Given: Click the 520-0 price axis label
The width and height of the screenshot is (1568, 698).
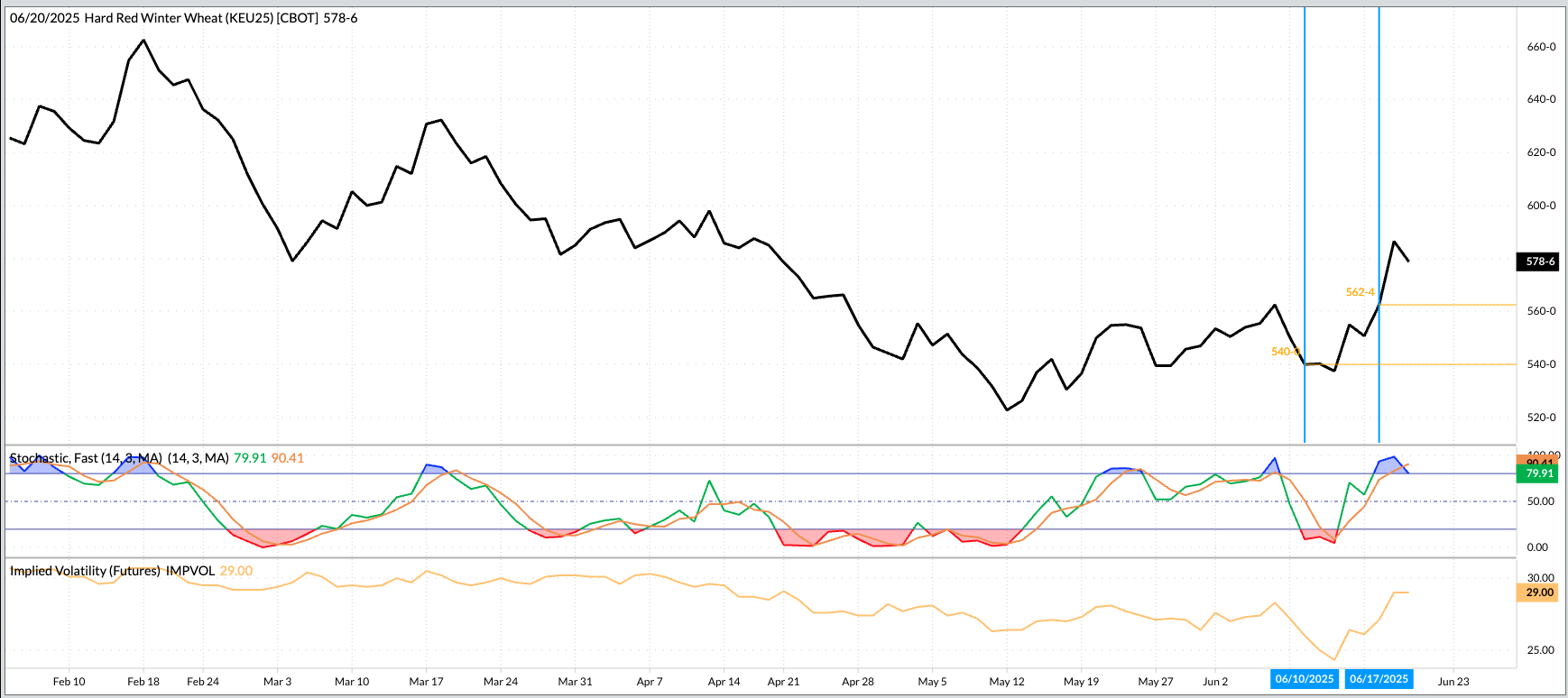Looking at the screenshot, I should (x=1540, y=418).
